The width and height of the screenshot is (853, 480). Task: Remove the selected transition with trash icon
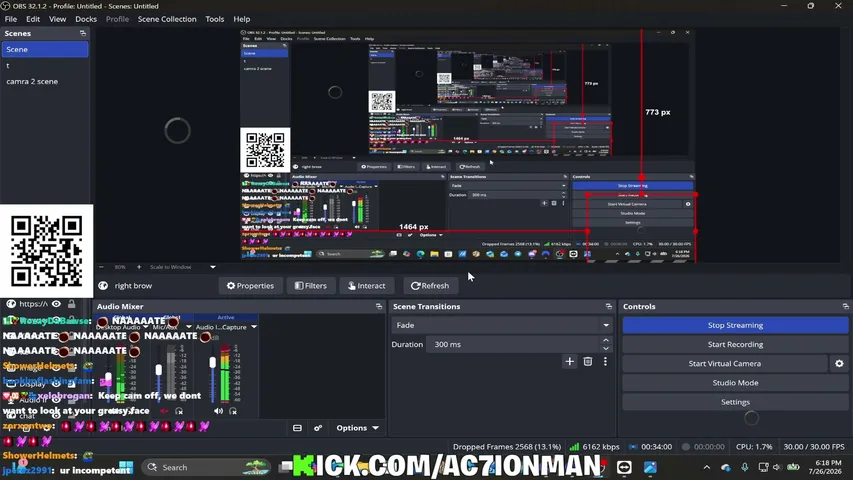pos(588,361)
